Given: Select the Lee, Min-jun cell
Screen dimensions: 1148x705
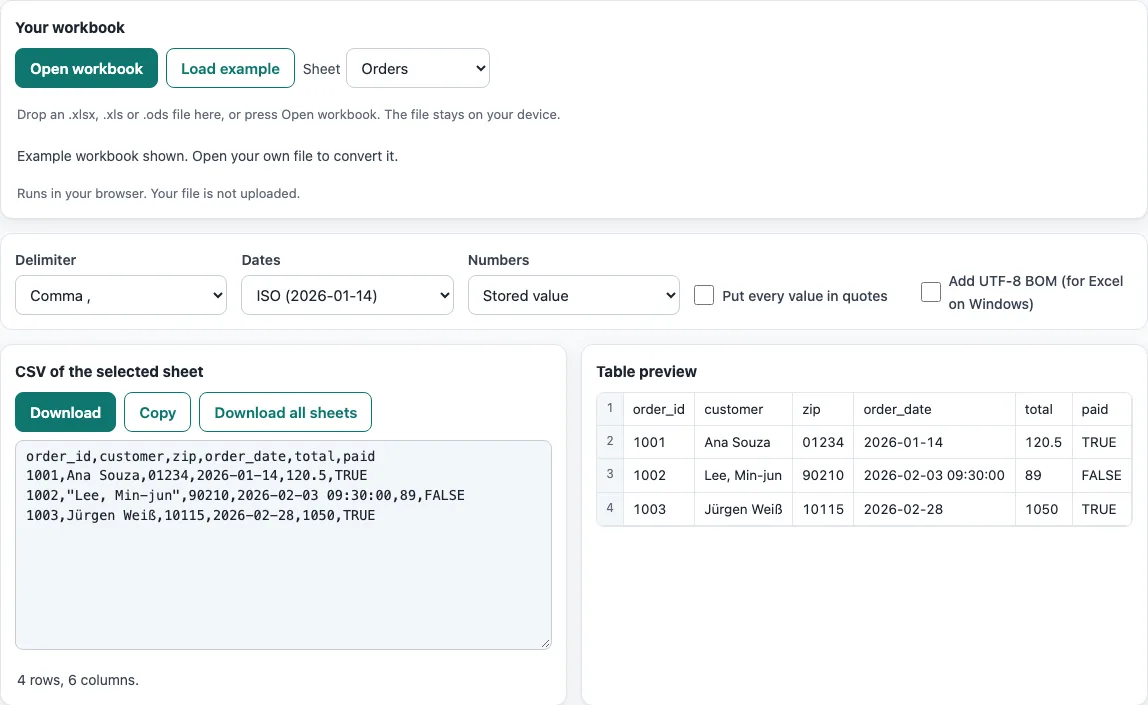Looking at the screenshot, I should [x=743, y=475].
